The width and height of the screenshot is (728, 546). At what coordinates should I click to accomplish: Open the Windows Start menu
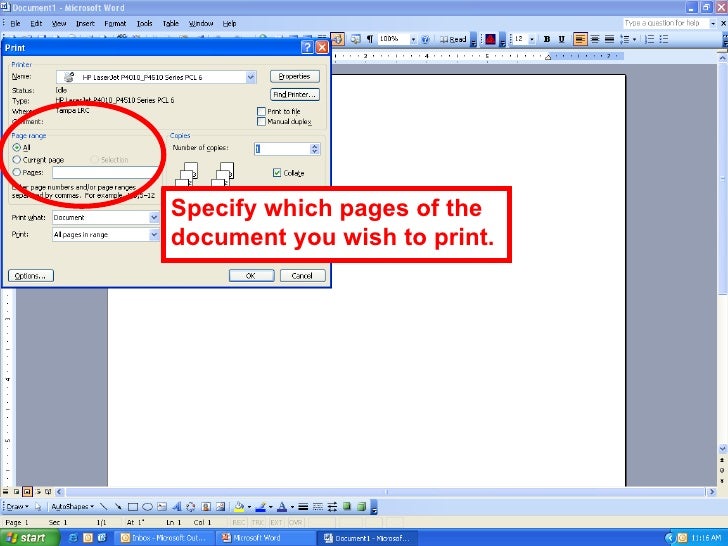tap(30, 538)
